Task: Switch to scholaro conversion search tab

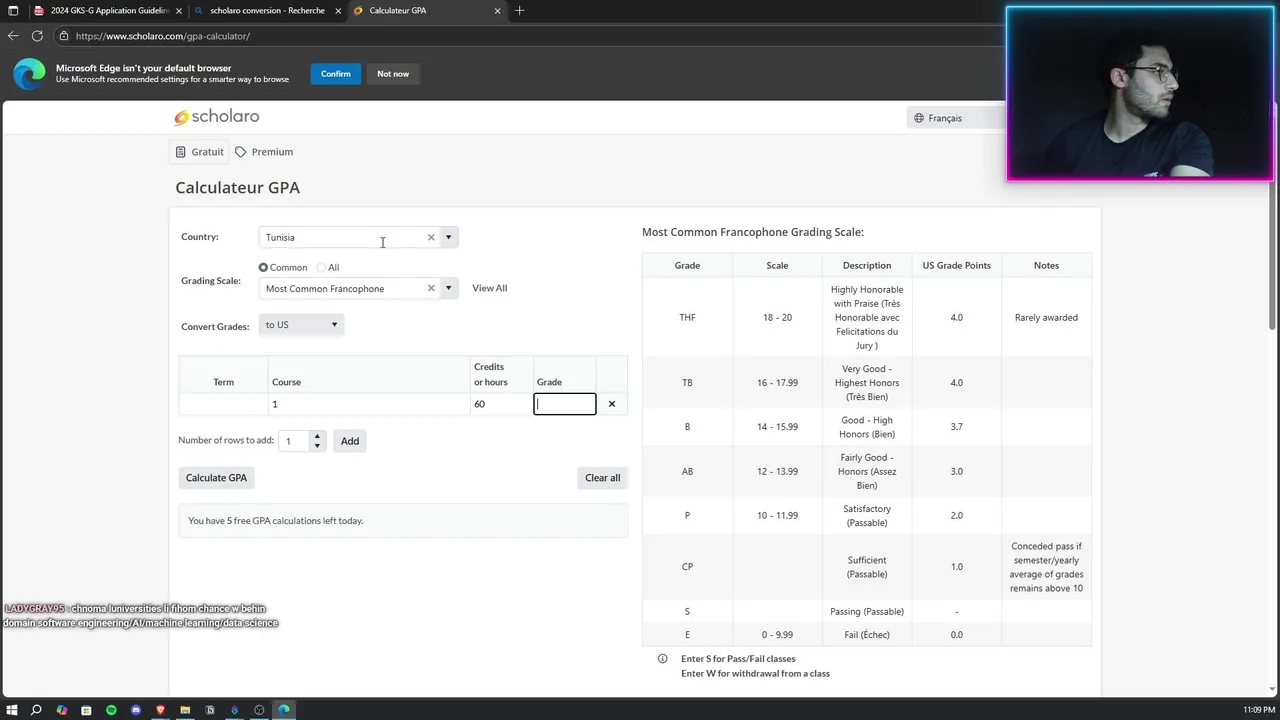Action: point(267,11)
